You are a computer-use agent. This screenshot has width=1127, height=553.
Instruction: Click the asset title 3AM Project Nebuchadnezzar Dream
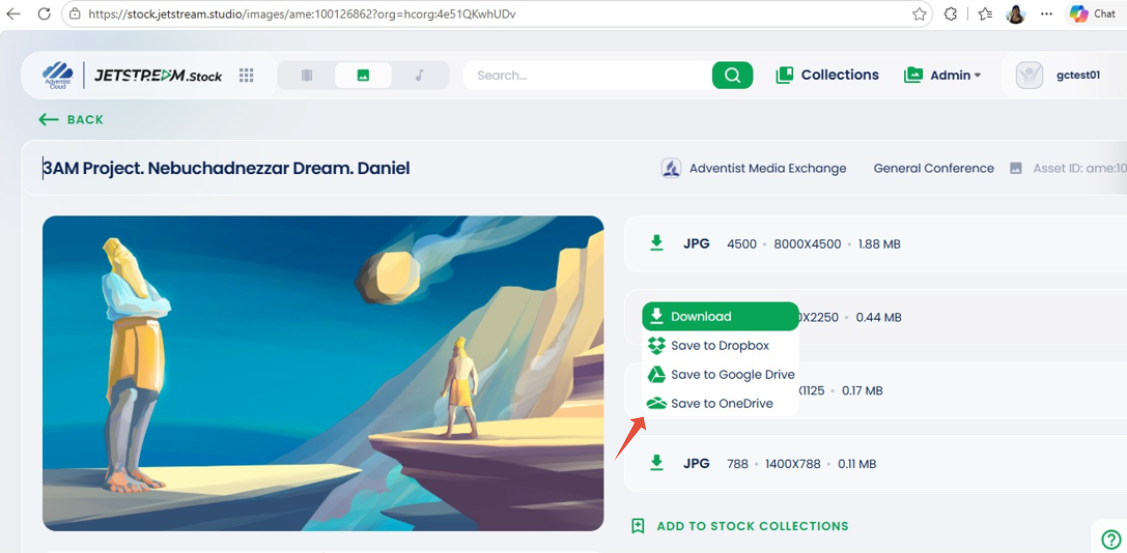[x=226, y=168]
